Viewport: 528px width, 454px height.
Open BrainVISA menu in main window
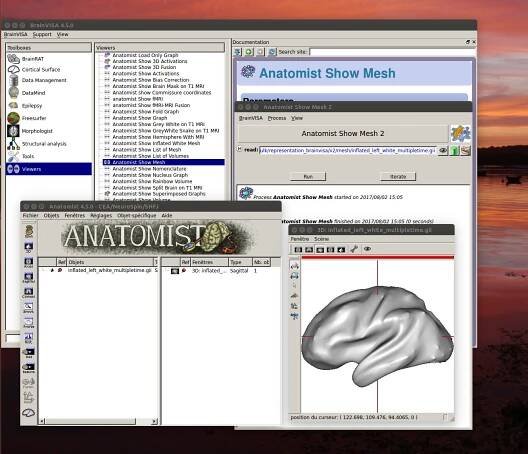[x=15, y=34]
